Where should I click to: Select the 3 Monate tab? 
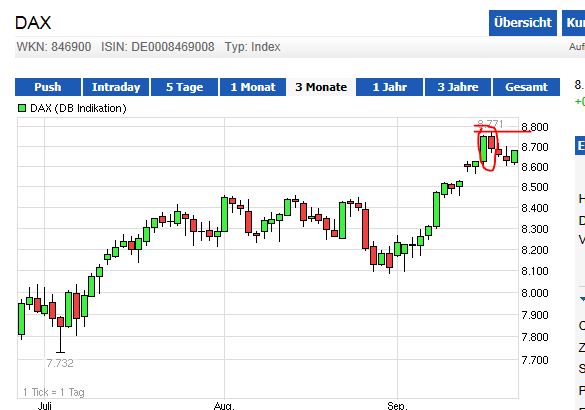321,87
